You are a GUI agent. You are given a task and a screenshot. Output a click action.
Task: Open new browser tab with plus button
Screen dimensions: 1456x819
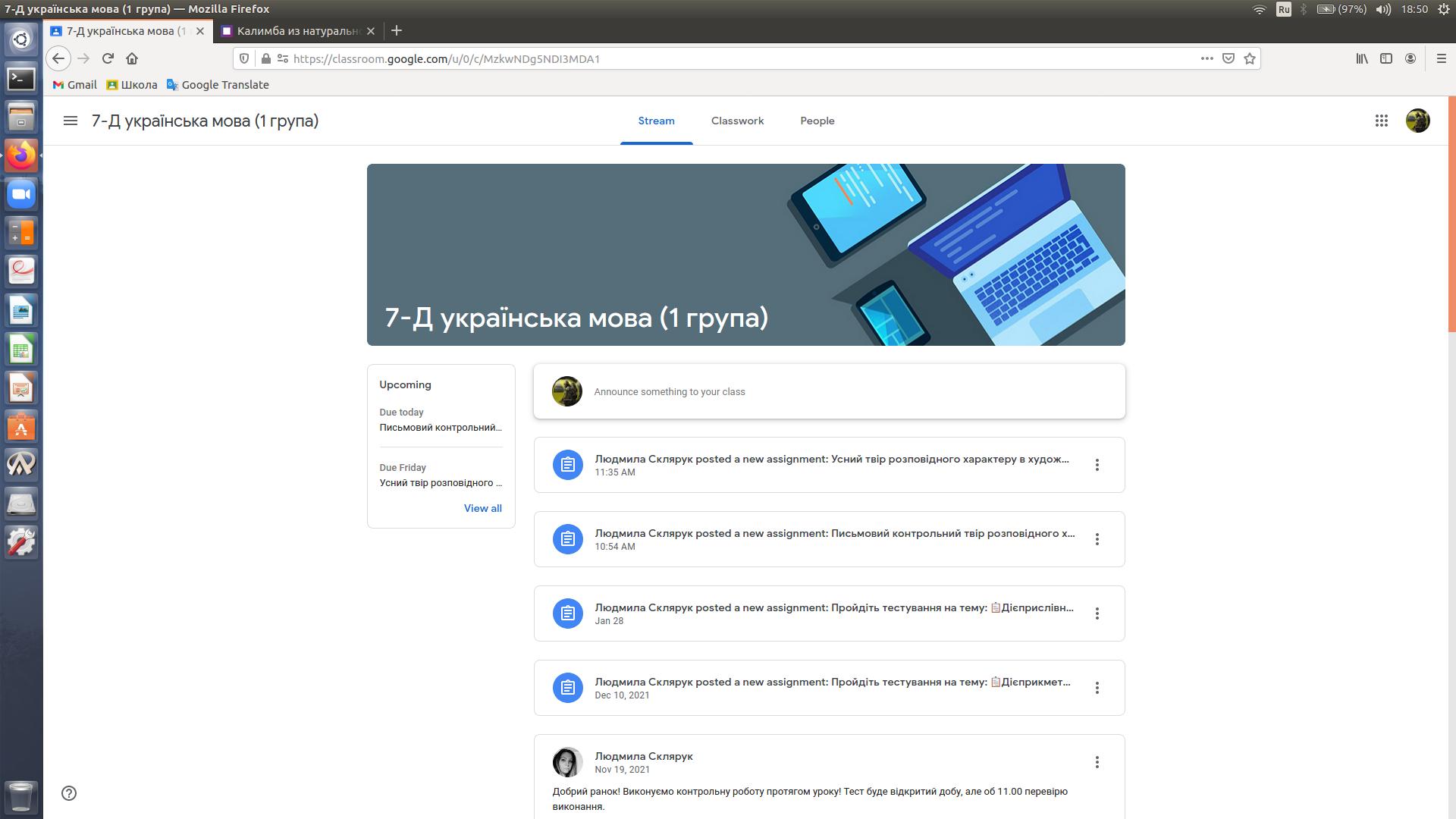(x=397, y=31)
